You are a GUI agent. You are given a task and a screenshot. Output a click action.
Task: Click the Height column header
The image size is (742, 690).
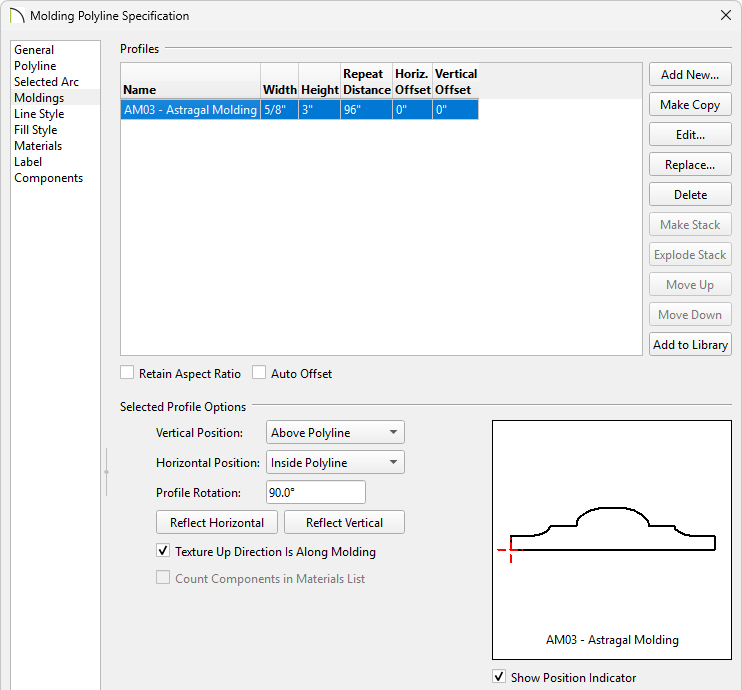tap(319, 81)
